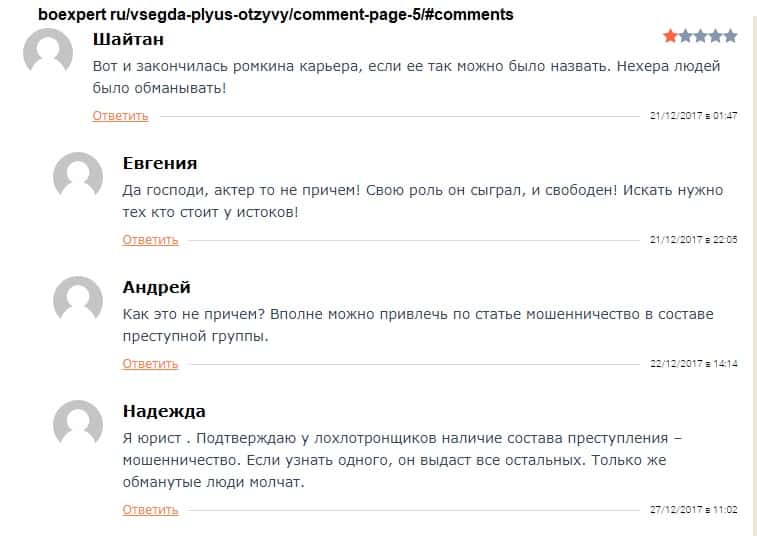Screen dimensions: 757x536
Task: Reply to Надежда's comment via Ответить
Action: pos(150,510)
